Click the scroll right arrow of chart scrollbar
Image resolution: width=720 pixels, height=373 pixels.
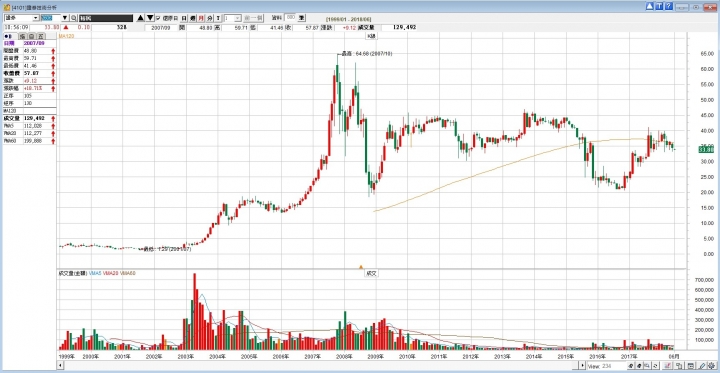coord(582,365)
